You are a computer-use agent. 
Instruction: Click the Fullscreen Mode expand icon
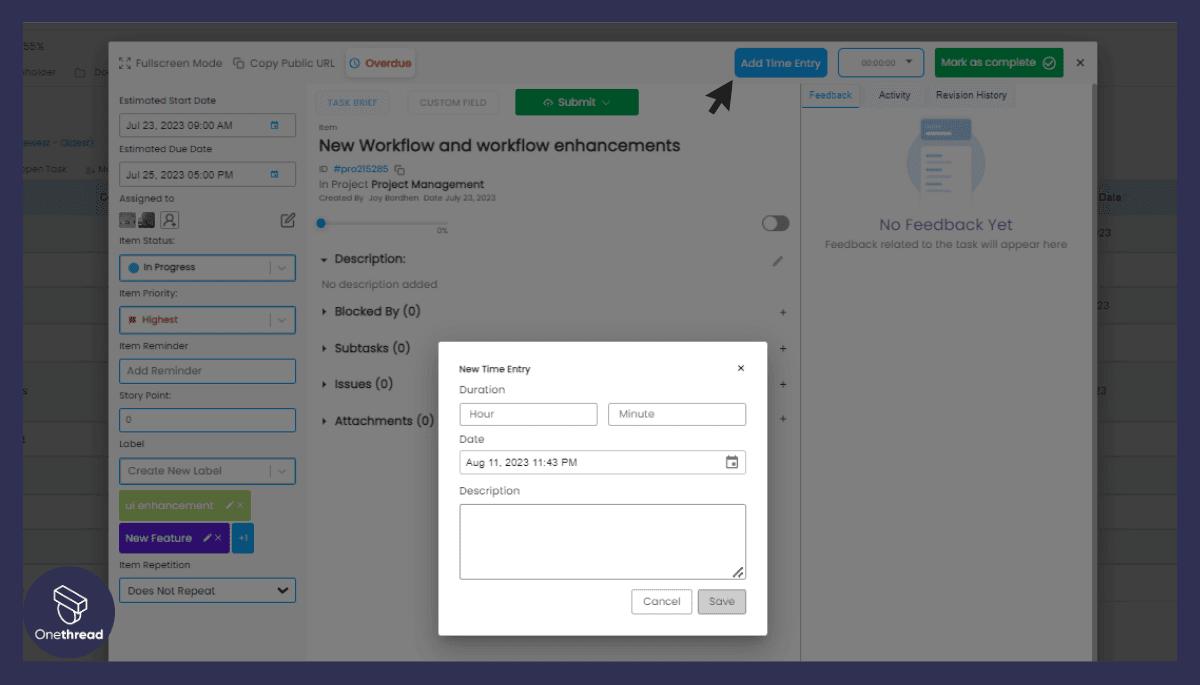124,62
